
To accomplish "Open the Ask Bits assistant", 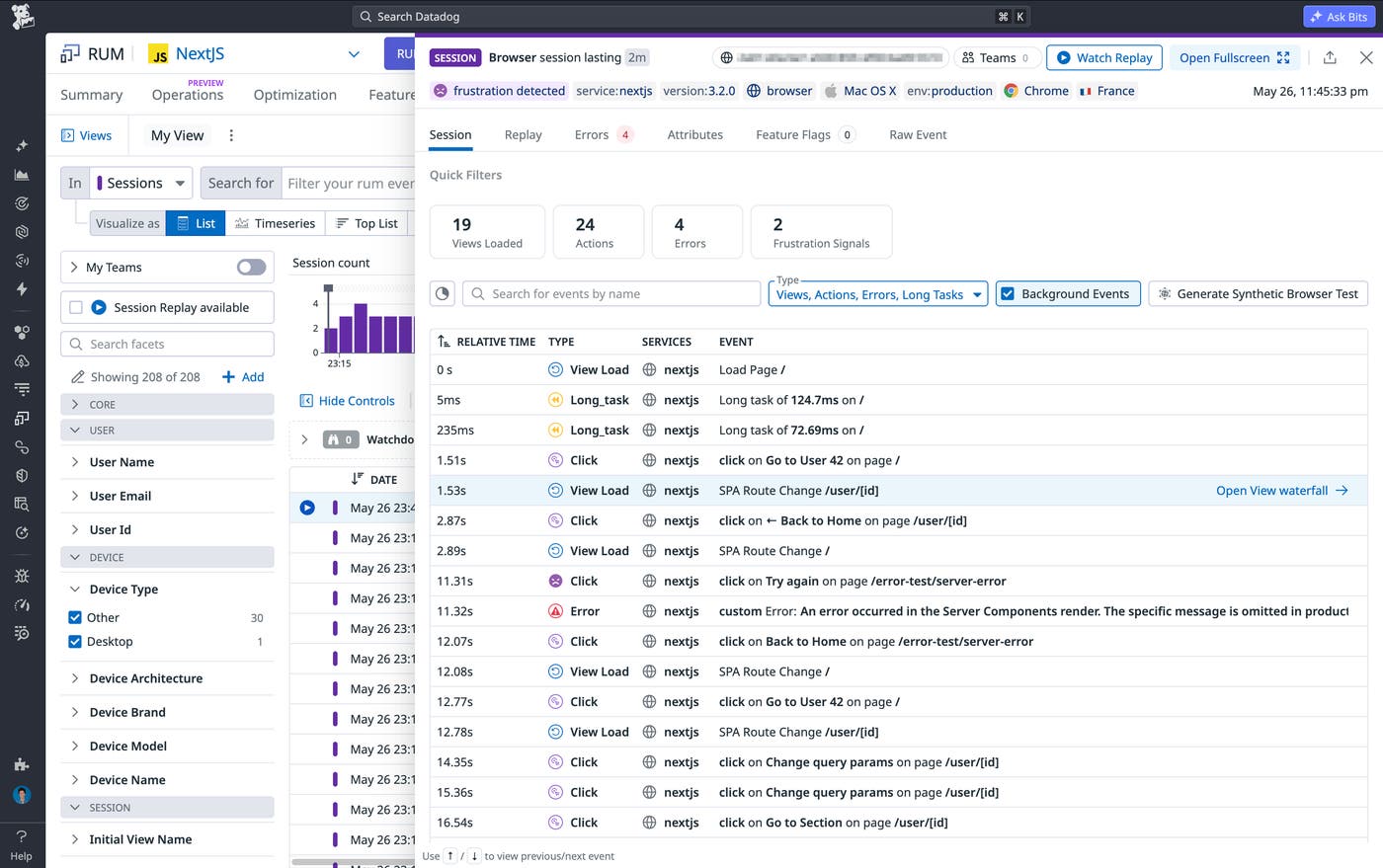I will 1338,17.
